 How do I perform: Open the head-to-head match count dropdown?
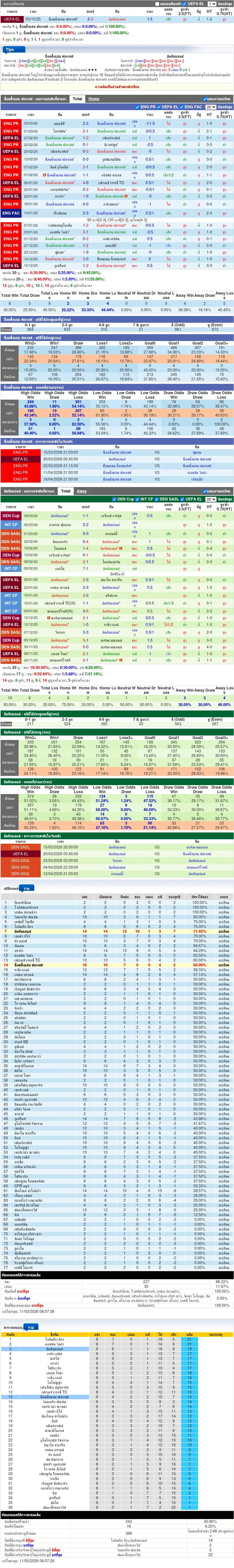[x=212, y=4]
